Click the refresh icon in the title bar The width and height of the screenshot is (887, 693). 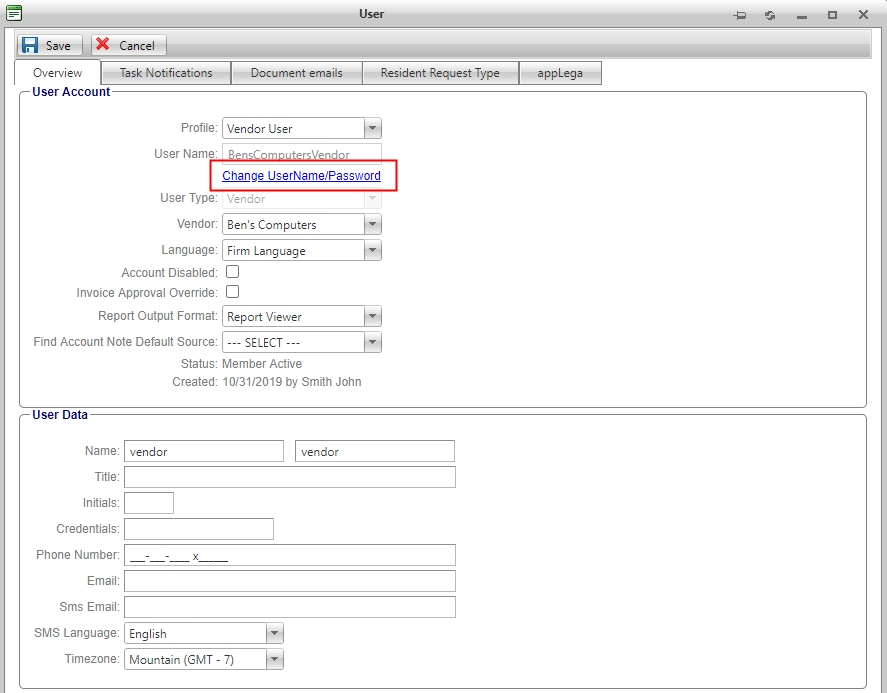(x=769, y=14)
